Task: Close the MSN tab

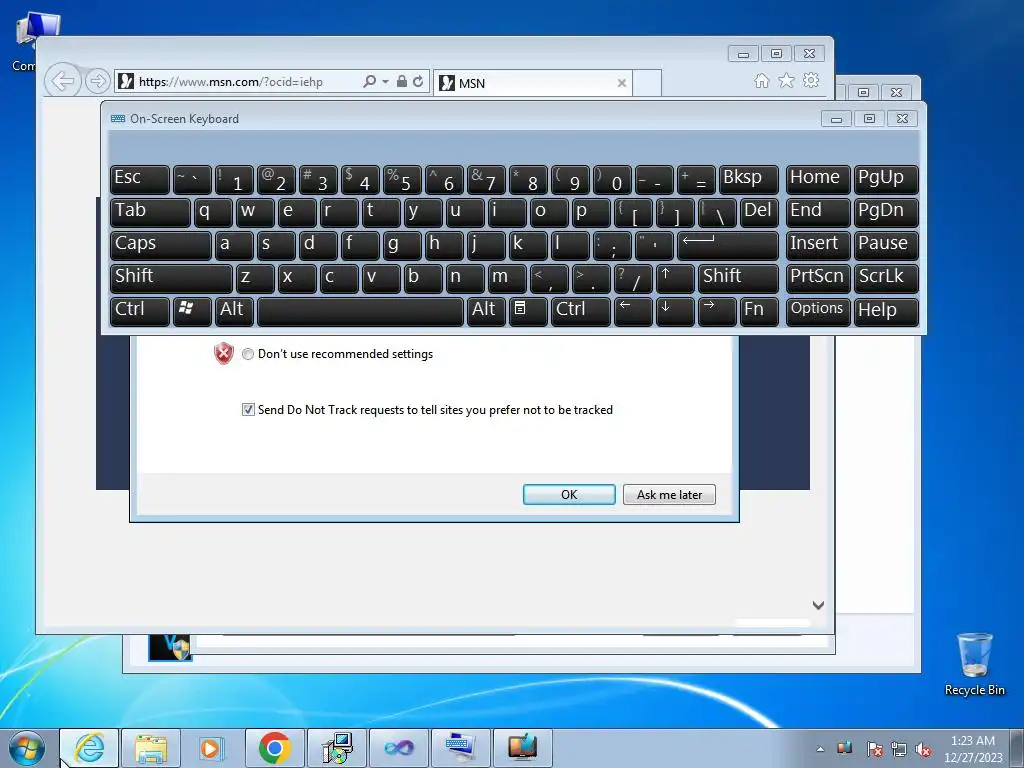Action: [622, 83]
